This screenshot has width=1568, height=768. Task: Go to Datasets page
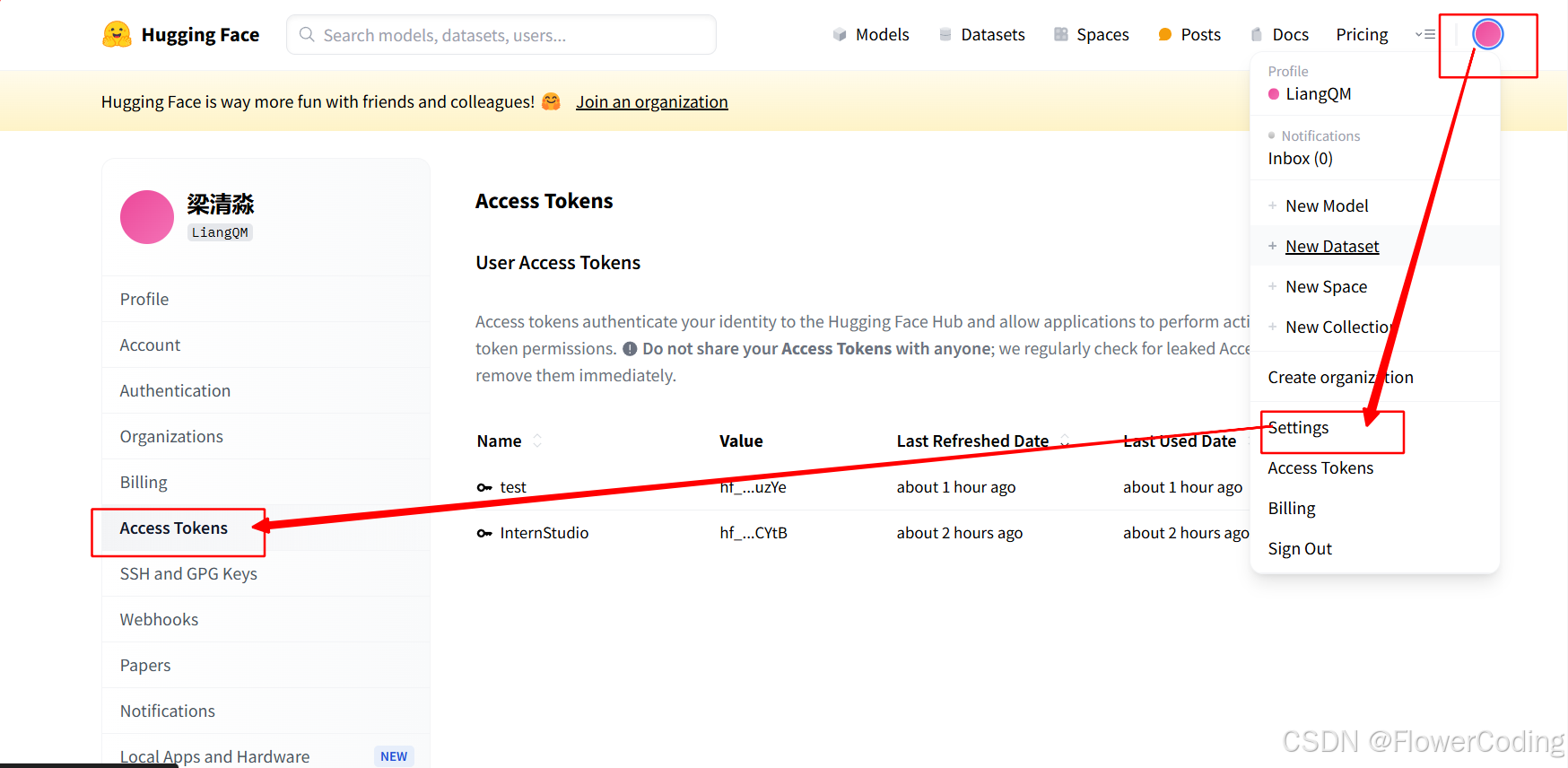(x=981, y=34)
